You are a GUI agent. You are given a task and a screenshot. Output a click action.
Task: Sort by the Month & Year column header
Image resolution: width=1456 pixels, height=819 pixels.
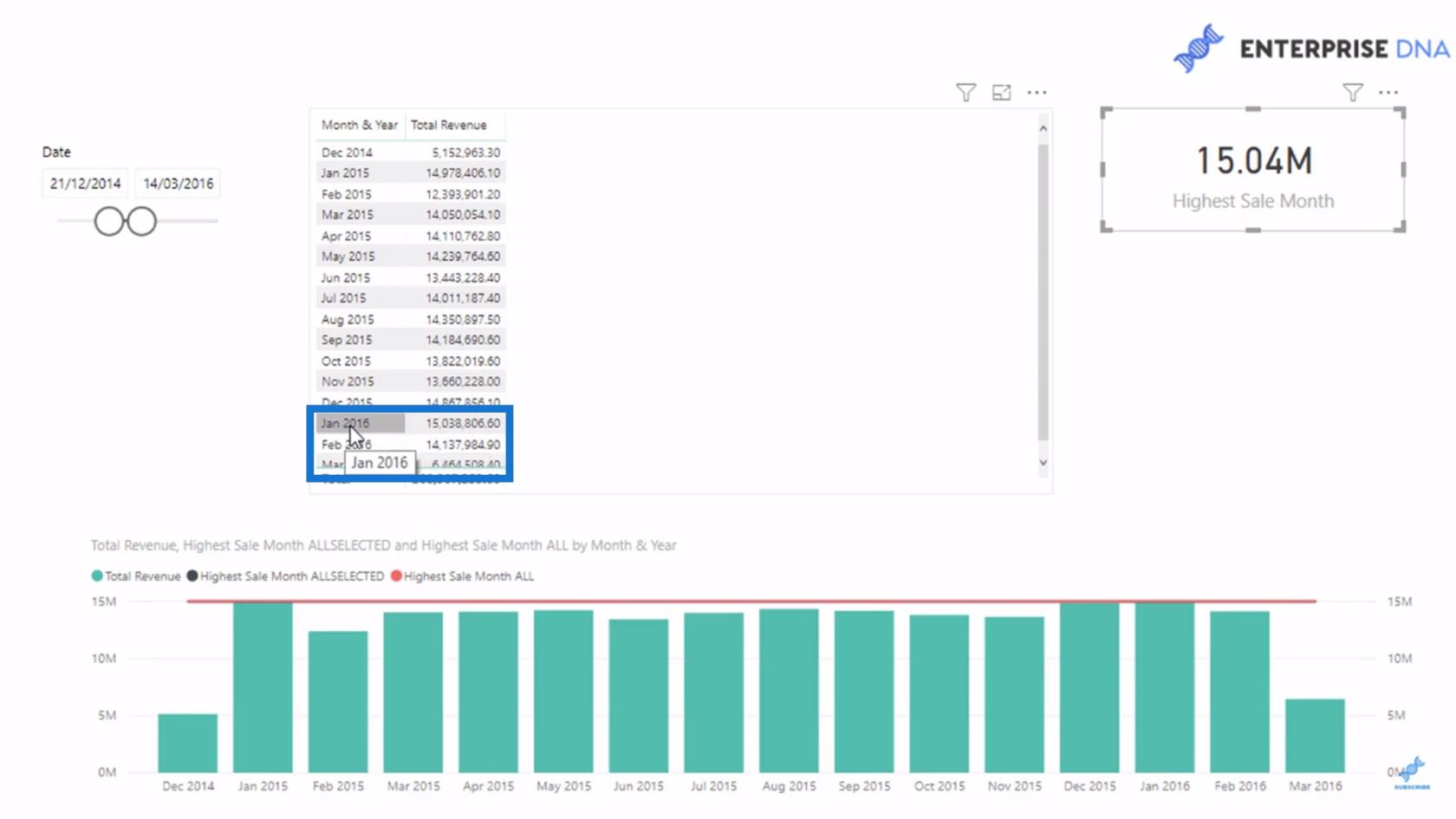click(x=360, y=125)
